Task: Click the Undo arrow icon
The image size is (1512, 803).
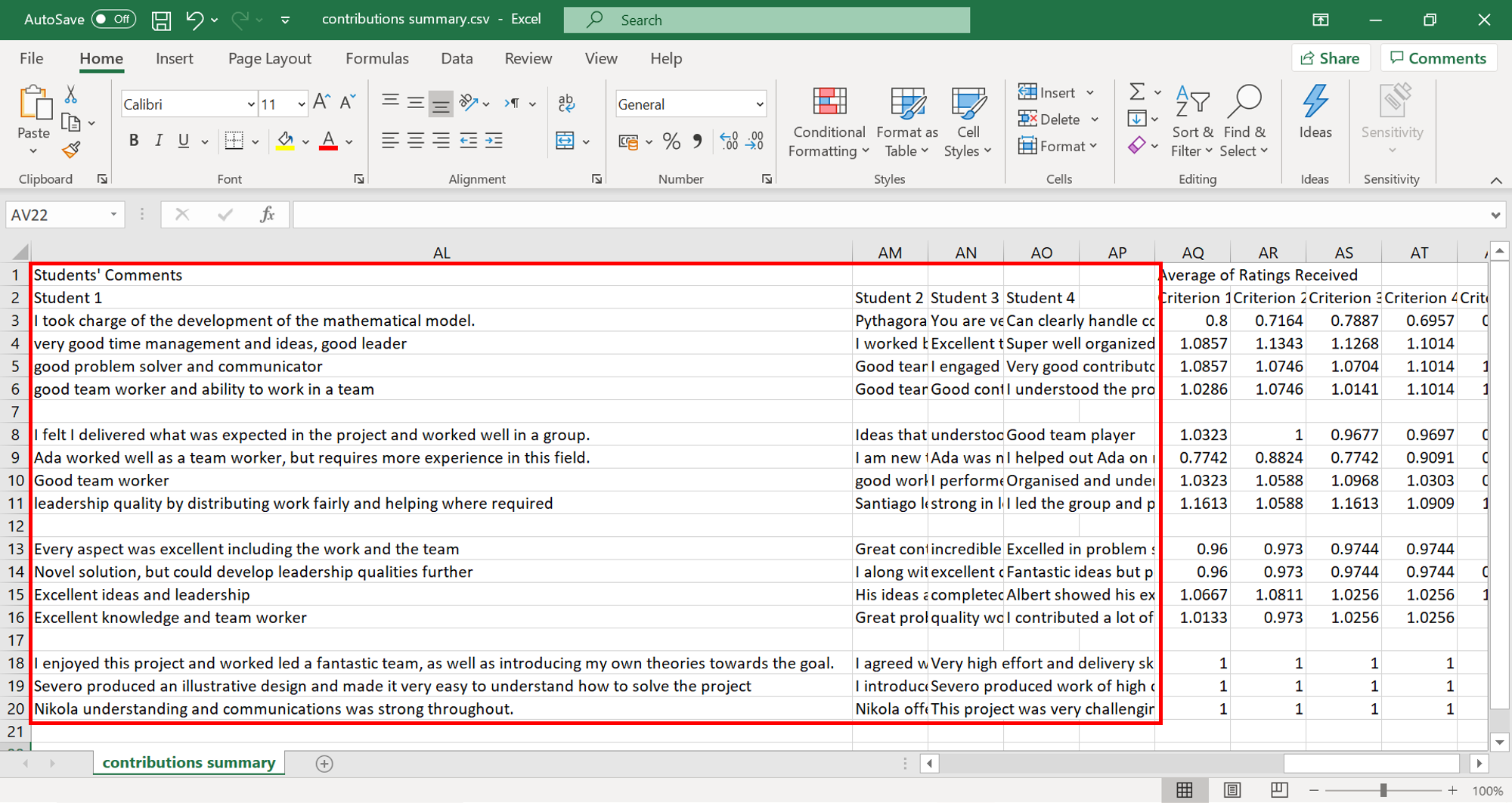Action: (x=194, y=20)
